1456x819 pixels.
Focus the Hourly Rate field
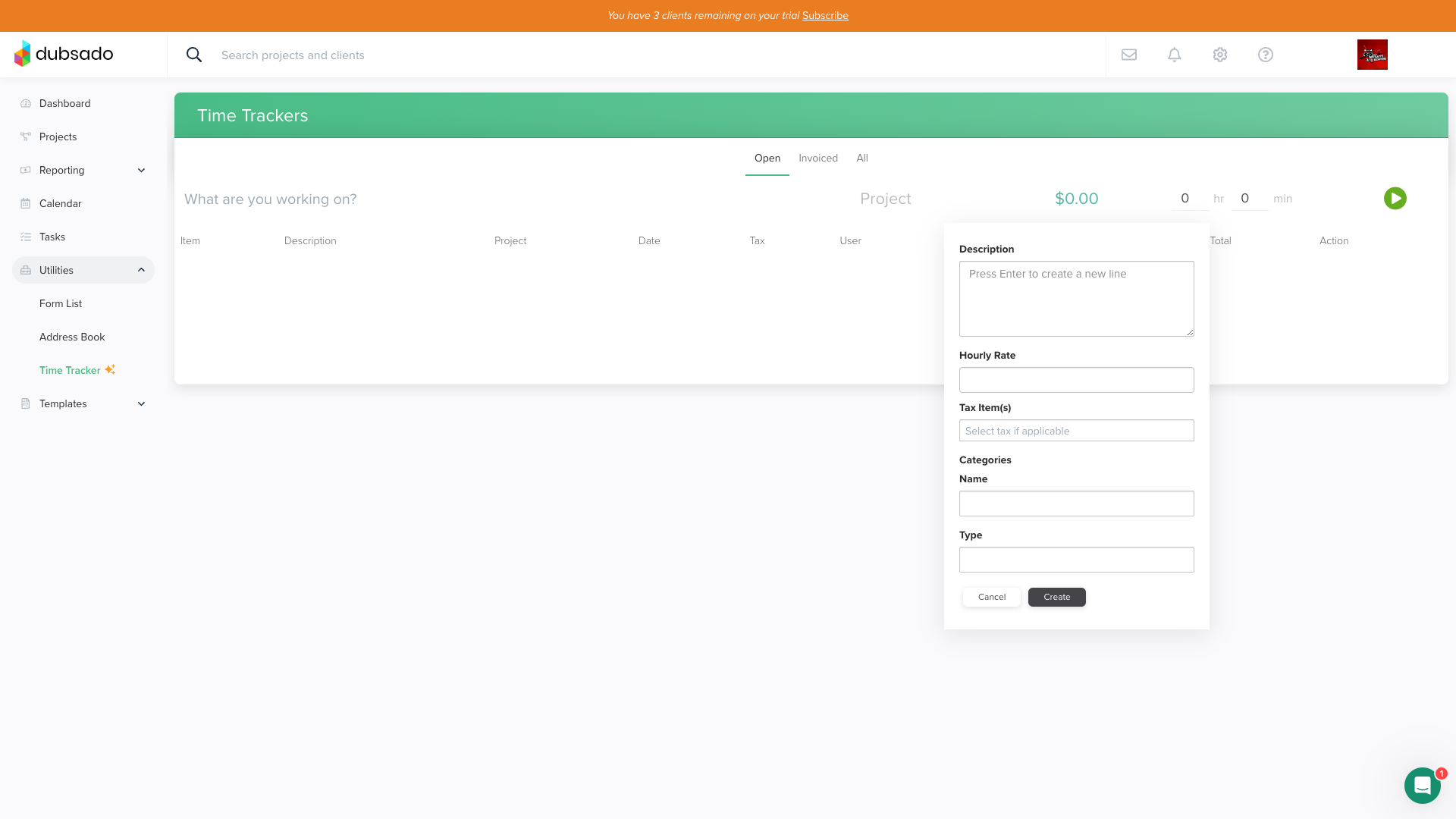tap(1076, 380)
